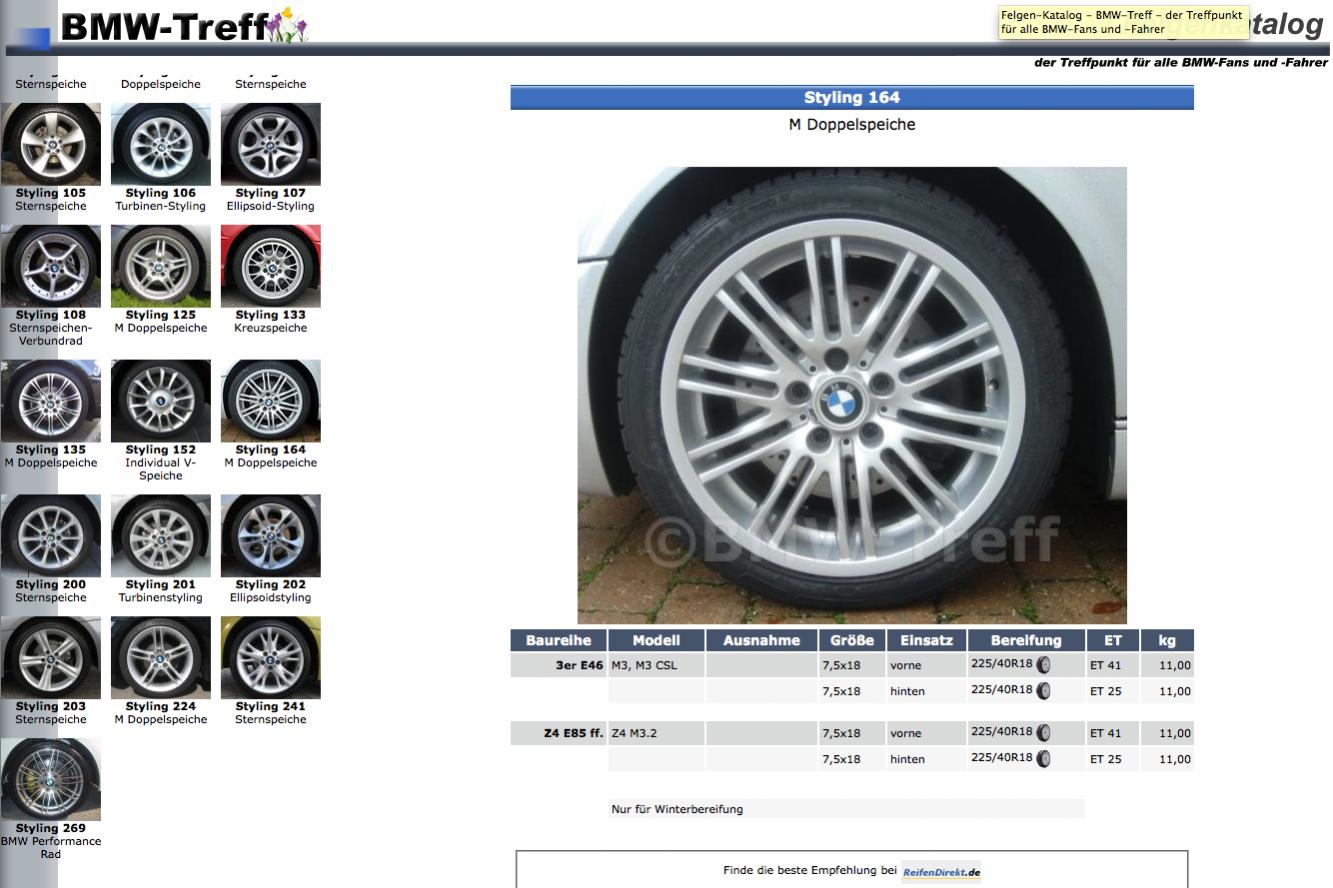This screenshot has width=1333, height=888.
Task: Open the Styling 125 wheel thumbnail
Action: tap(161, 266)
